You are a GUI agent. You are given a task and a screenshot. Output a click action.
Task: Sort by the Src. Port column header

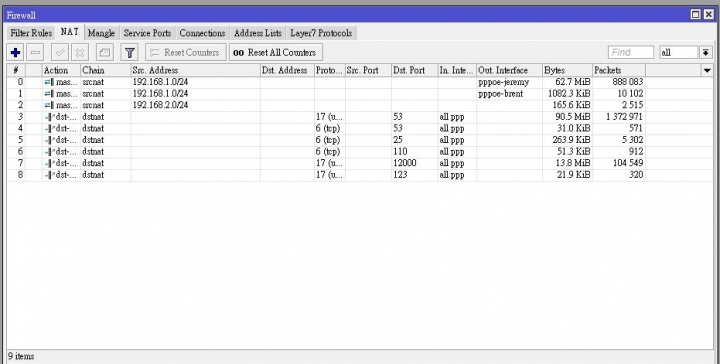click(368, 70)
